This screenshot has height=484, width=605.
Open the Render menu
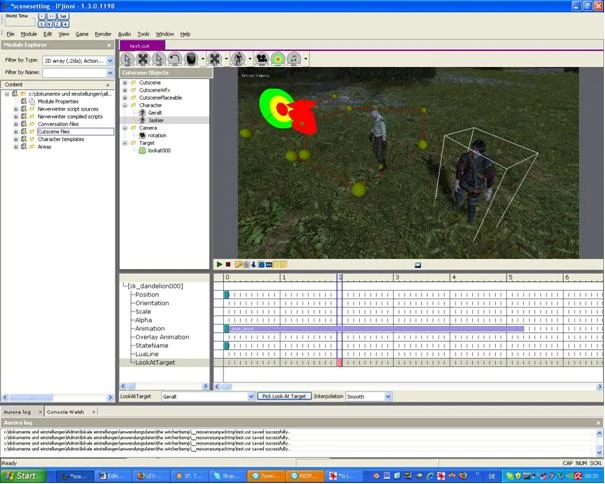[x=103, y=34]
